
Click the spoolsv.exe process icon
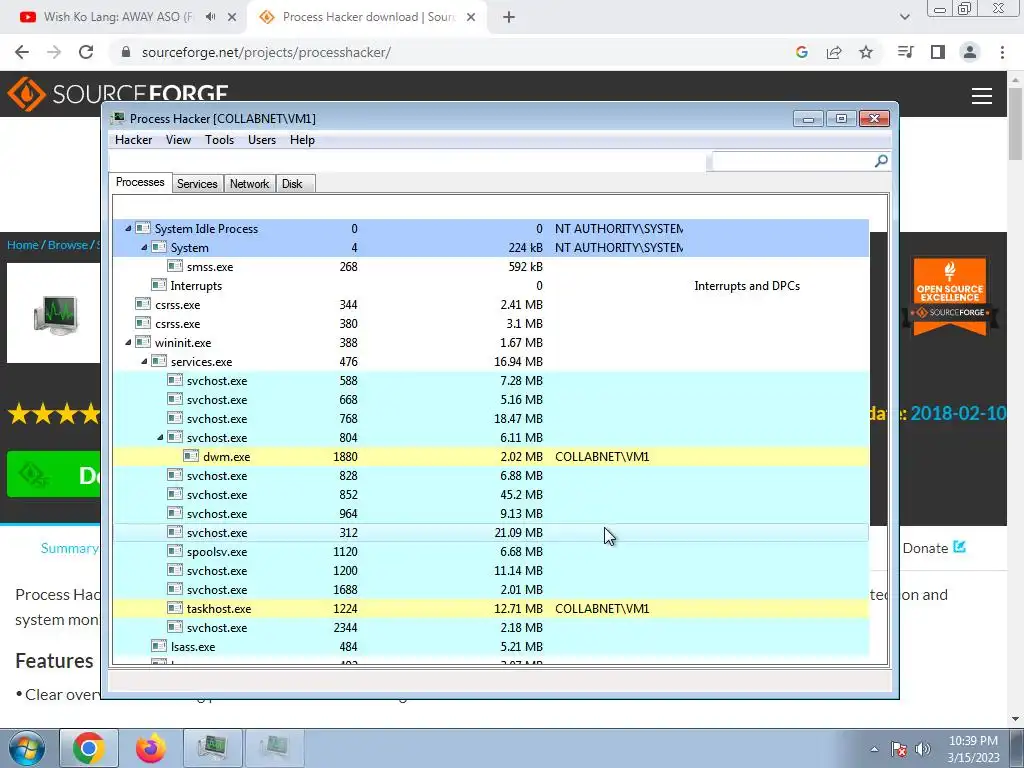pyautogui.click(x=175, y=551)
